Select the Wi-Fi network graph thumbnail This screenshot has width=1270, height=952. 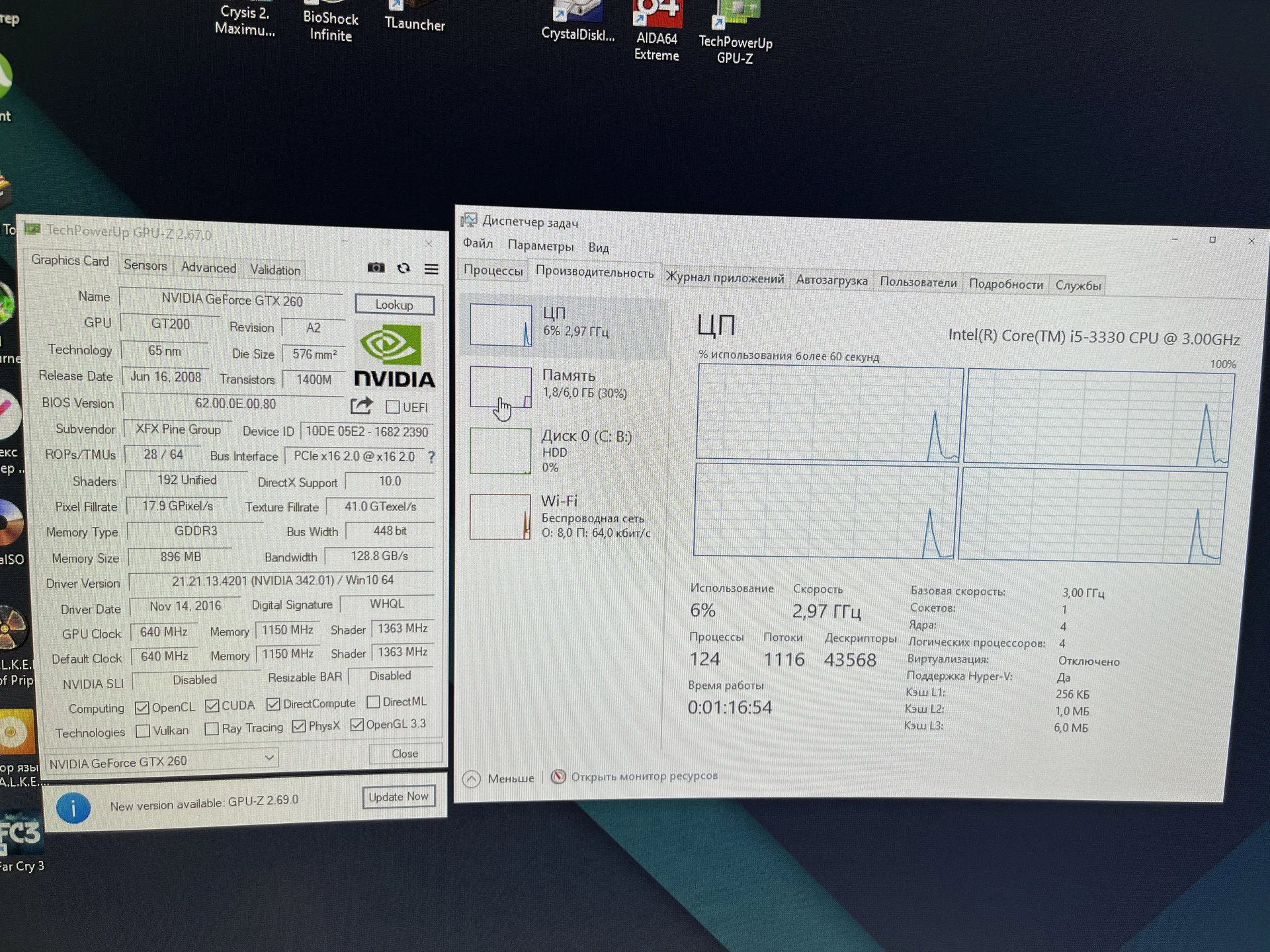click(500, 517)
